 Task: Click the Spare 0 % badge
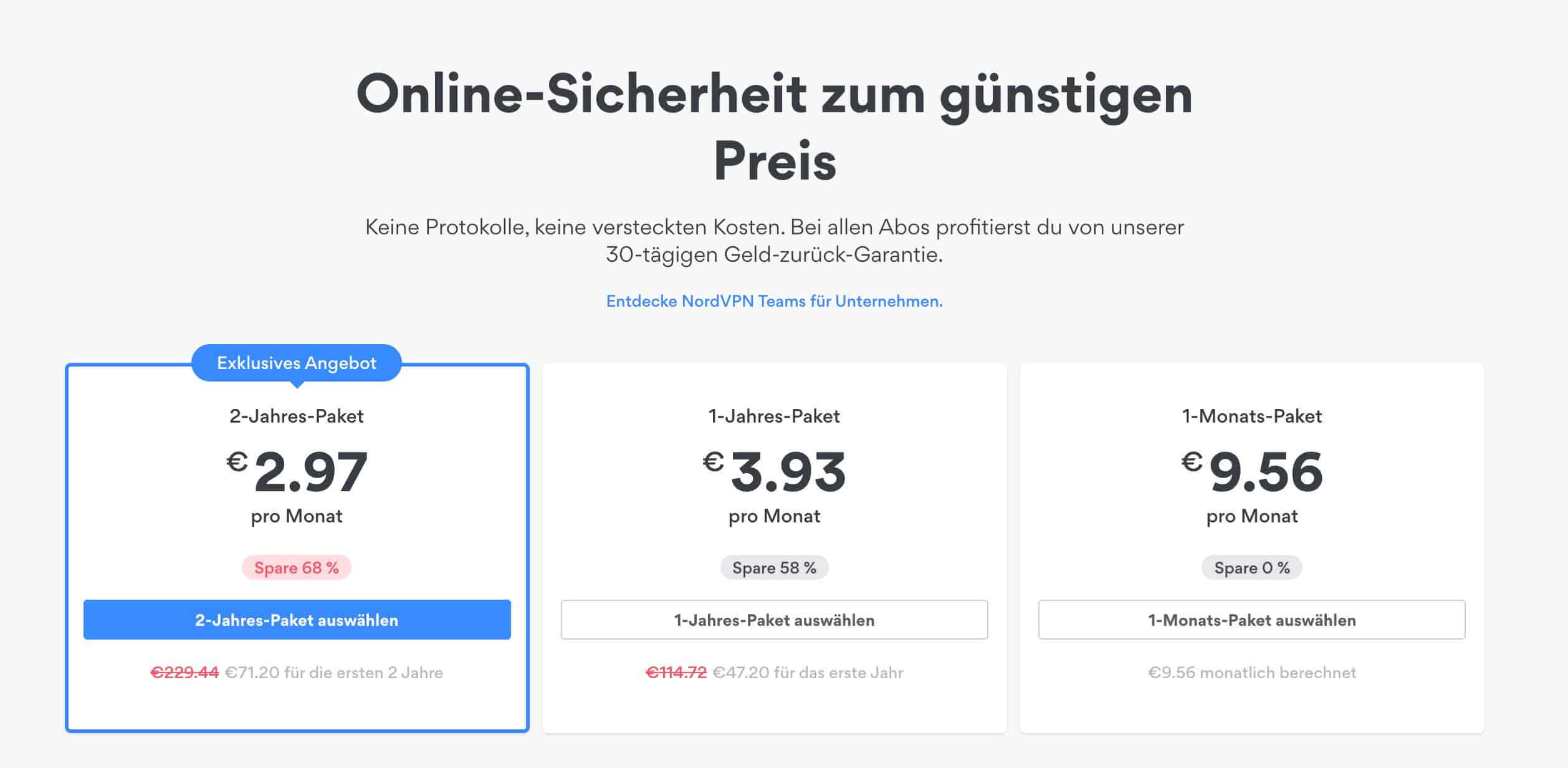[x=1251, y=568]
